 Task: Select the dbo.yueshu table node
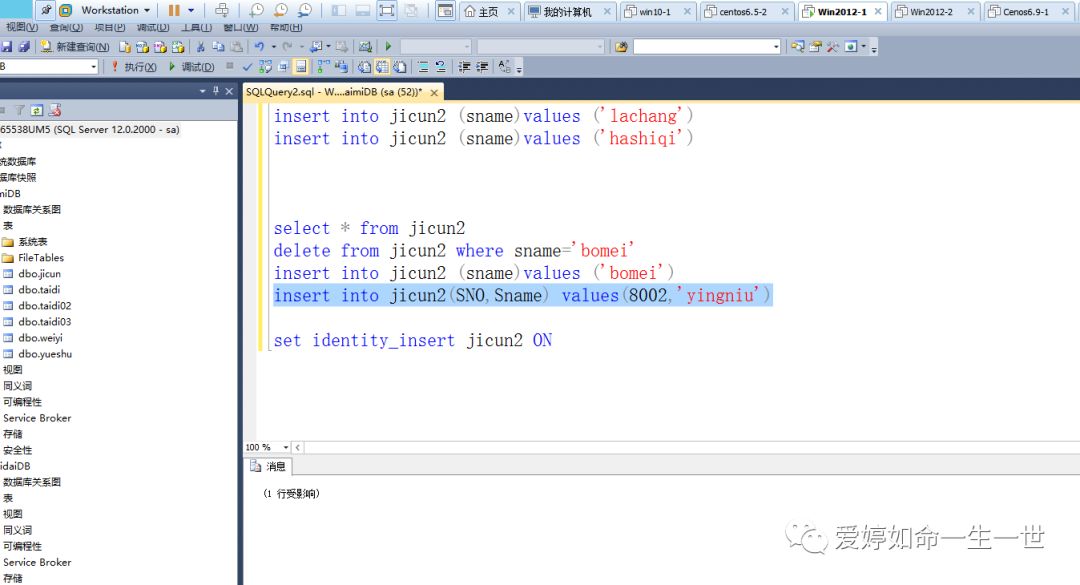tap(45, 354)
